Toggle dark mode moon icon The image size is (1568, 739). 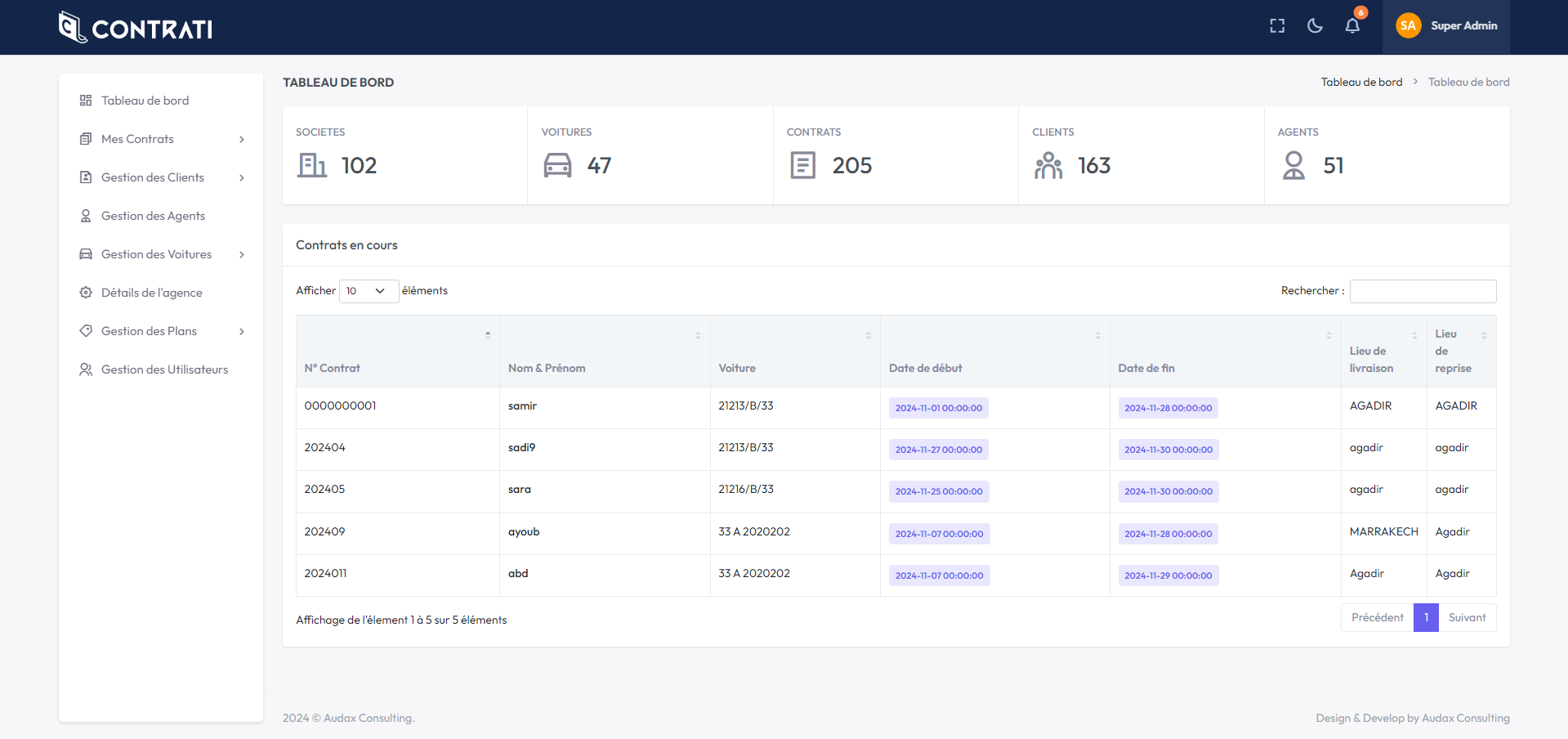coord(1315,26)
